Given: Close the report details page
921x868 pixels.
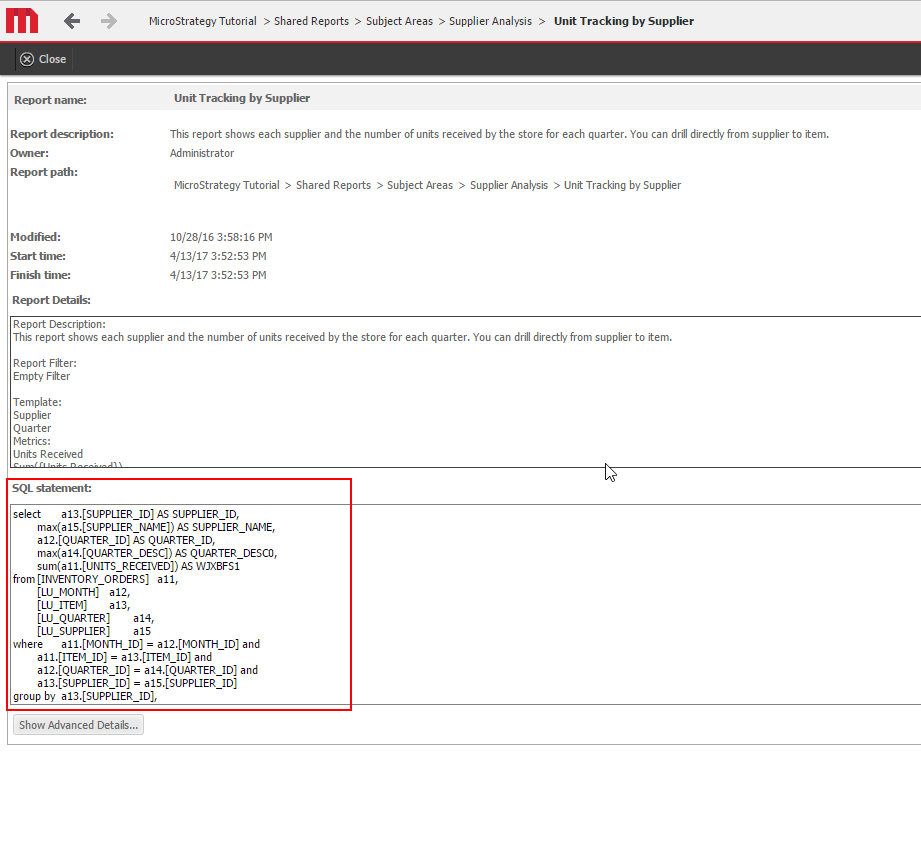Looking at the screenshot, I should (x=43, y=59).
